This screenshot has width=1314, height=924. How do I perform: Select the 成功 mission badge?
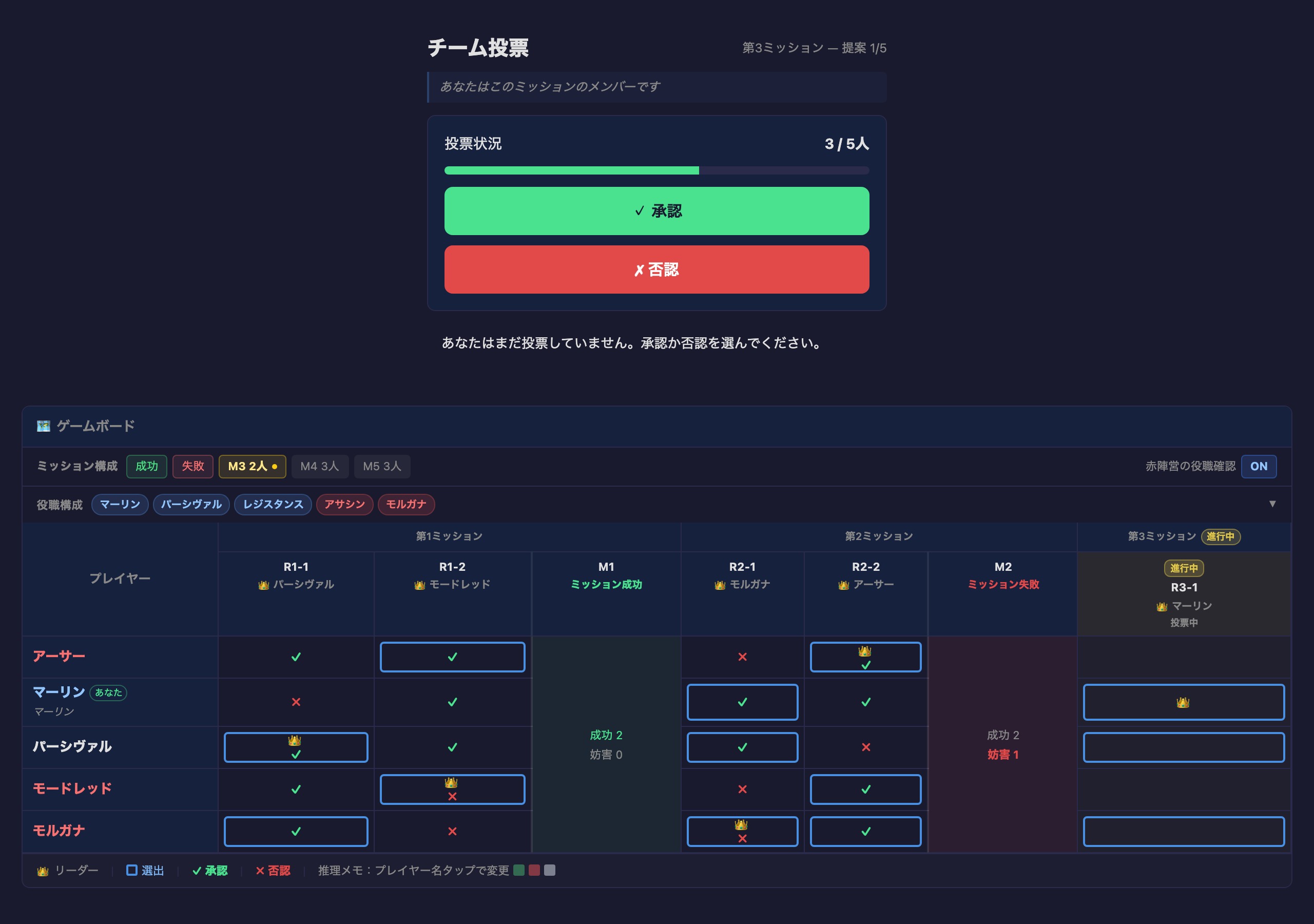(146, 466)
